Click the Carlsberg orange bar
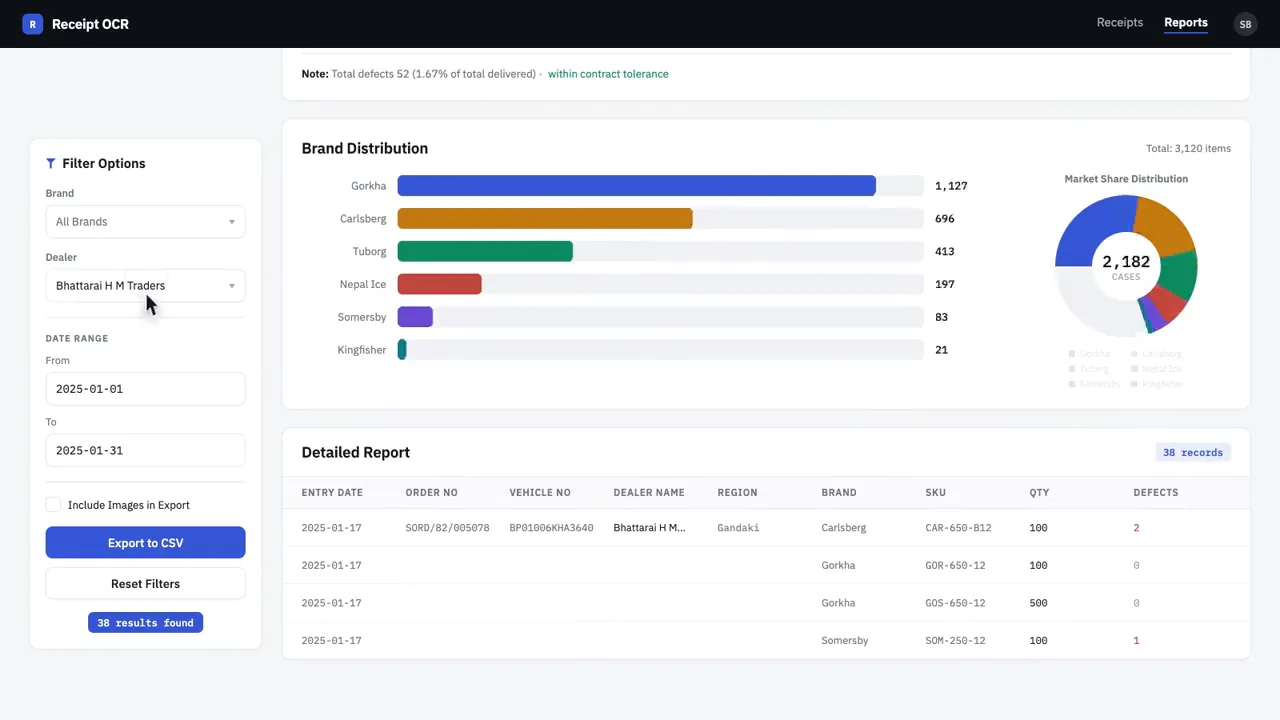Image resolution: width=1280 pixels, height=720 pixels. click(545, 219)
